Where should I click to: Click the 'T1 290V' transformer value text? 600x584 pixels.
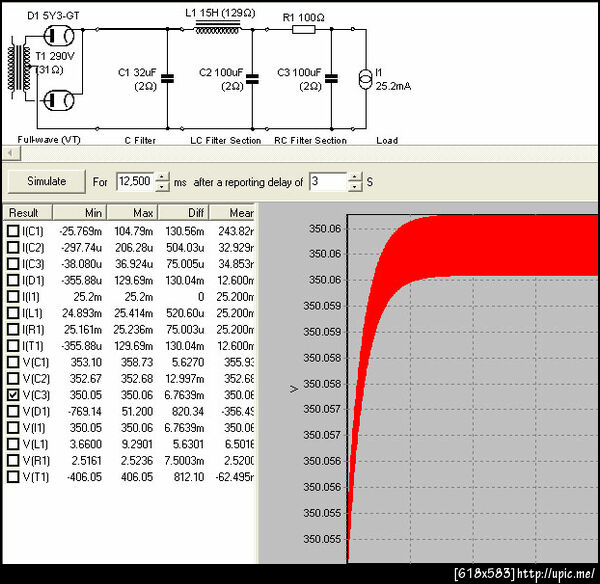(55, 56)
